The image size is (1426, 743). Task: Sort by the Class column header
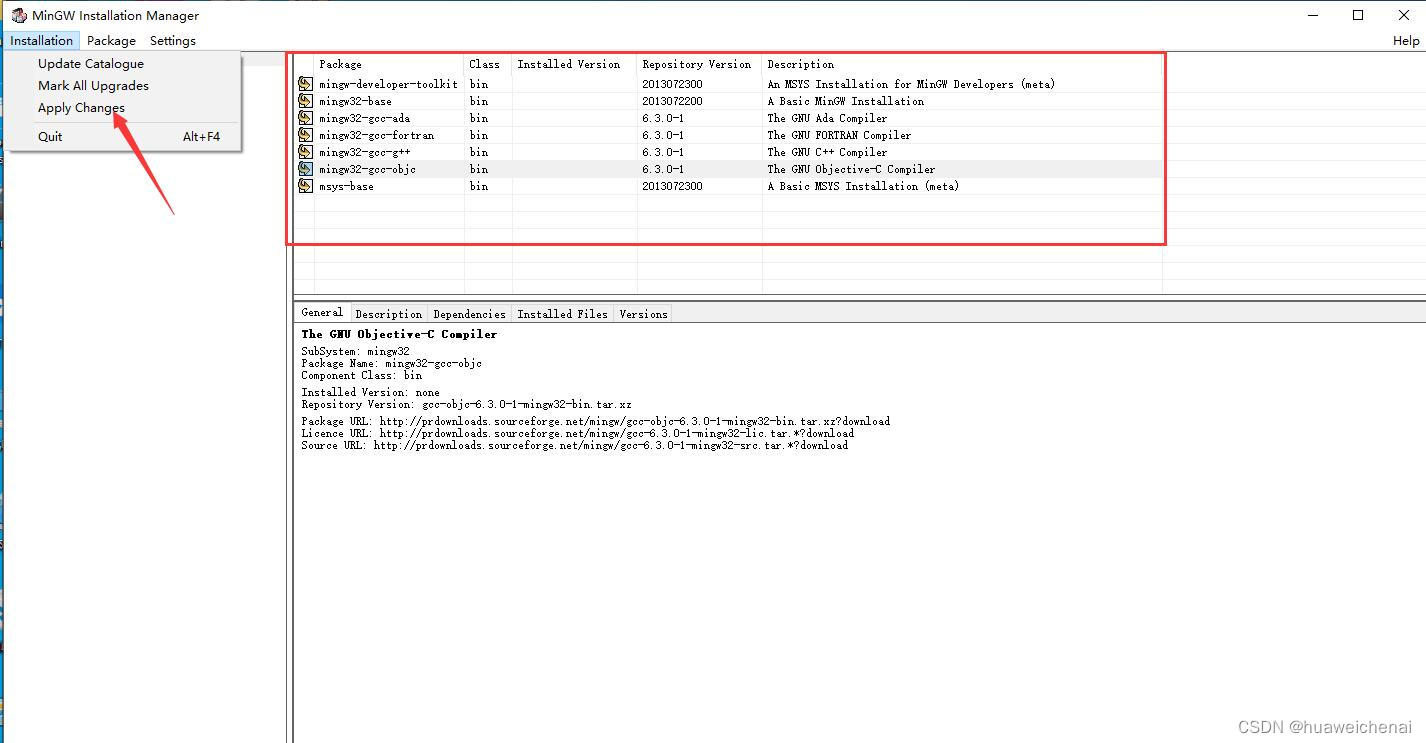pos(488,64)
